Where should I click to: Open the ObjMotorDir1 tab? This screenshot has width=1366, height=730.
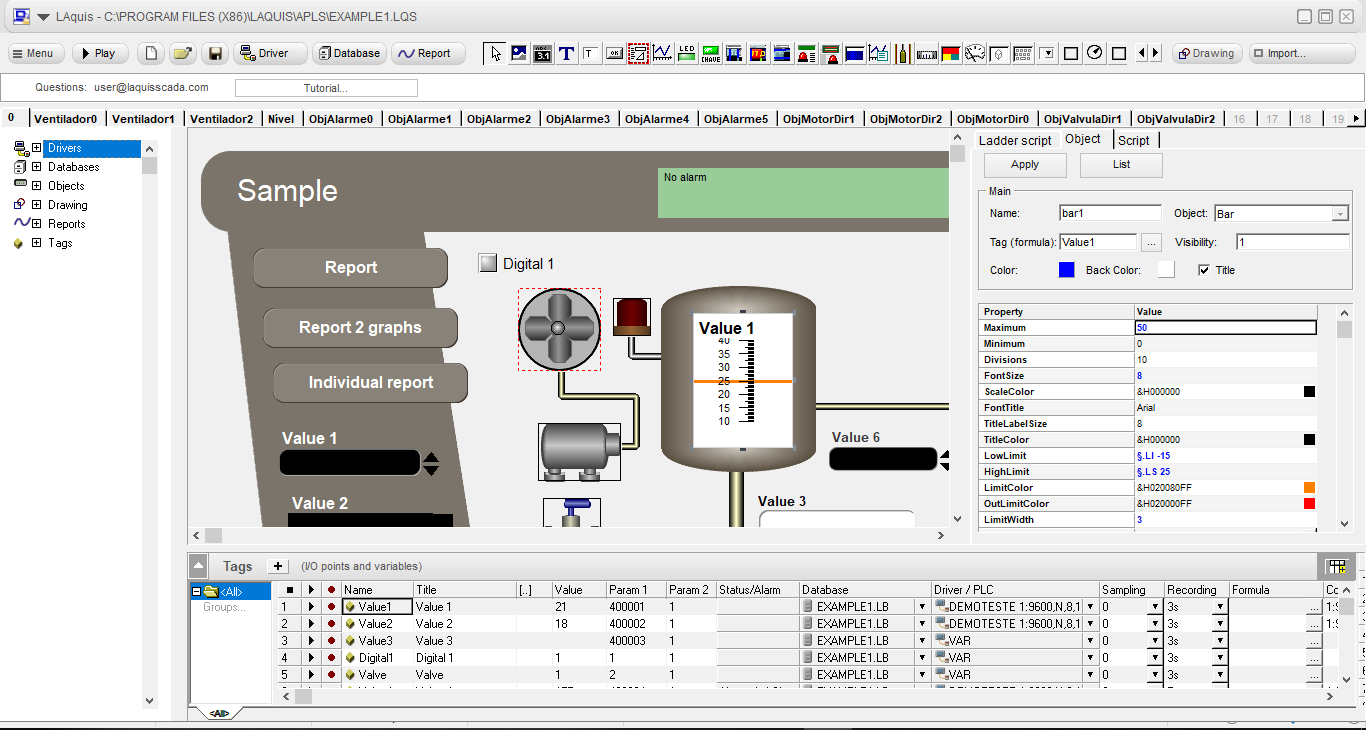[x=819, y=119]
